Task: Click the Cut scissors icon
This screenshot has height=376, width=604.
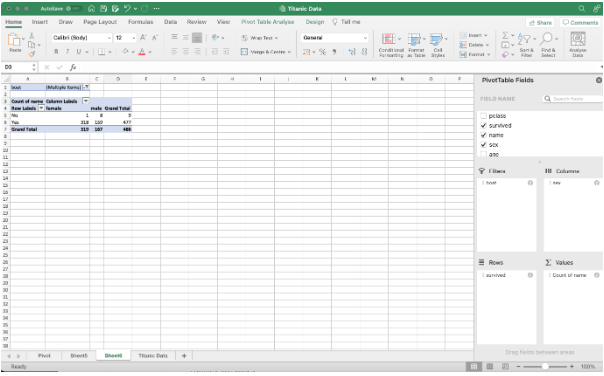Action: click(32, 36)
